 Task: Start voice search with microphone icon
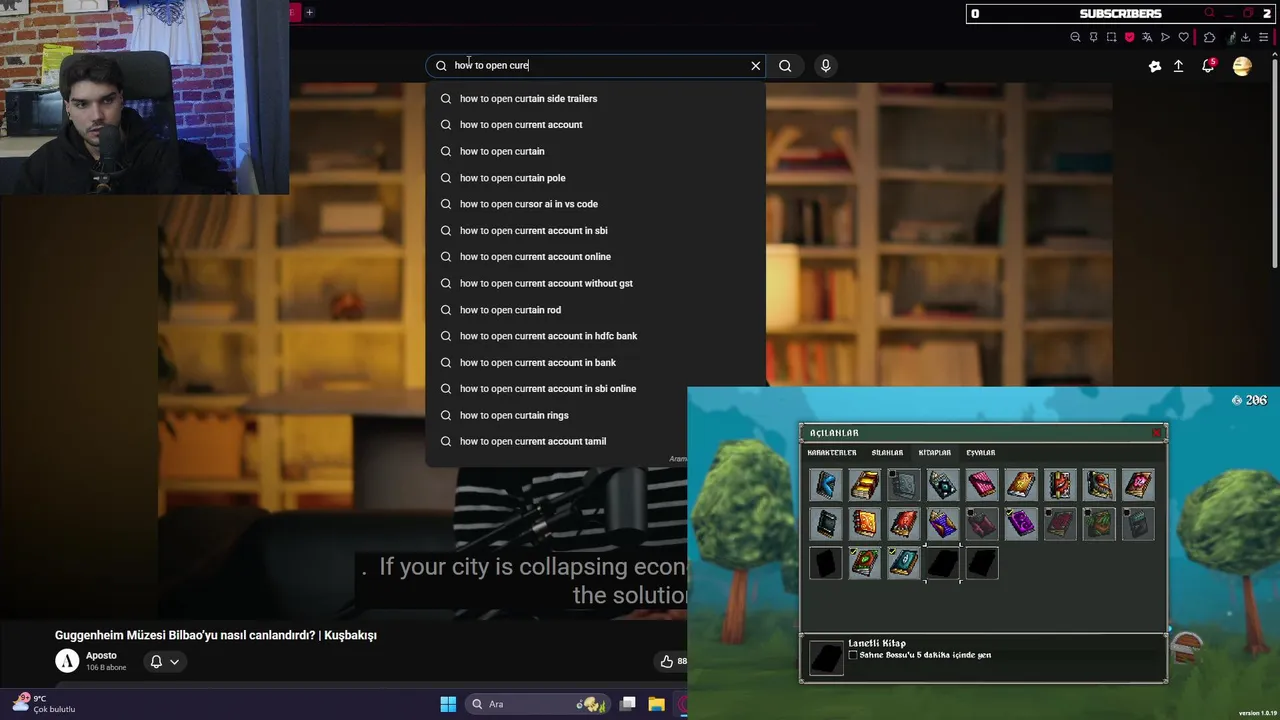pos(825,66)
